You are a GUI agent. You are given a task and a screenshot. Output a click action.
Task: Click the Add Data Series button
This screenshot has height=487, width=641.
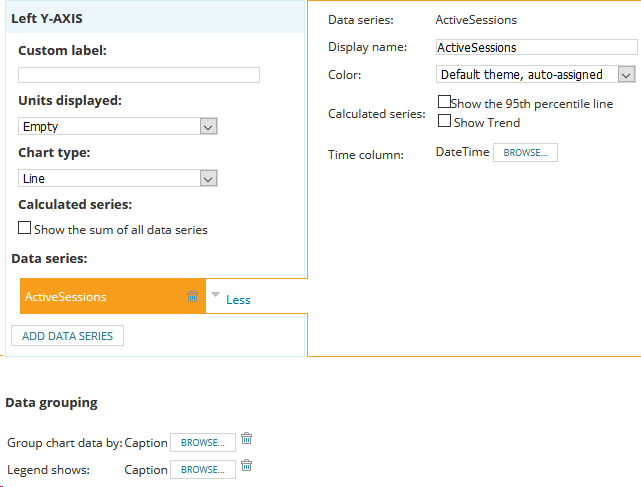(68, 335)
